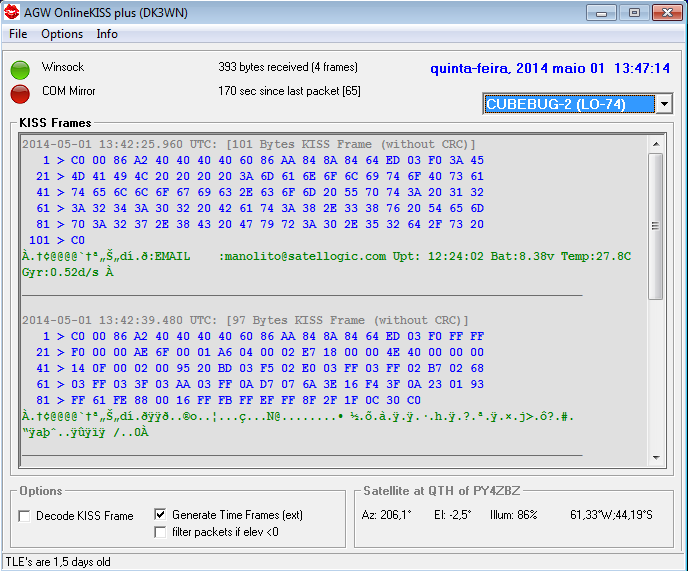Viewport: 688px width, 571px height.
Task: Click the red lips application icon
Action: pyautogui.click(x=13, y=13)
